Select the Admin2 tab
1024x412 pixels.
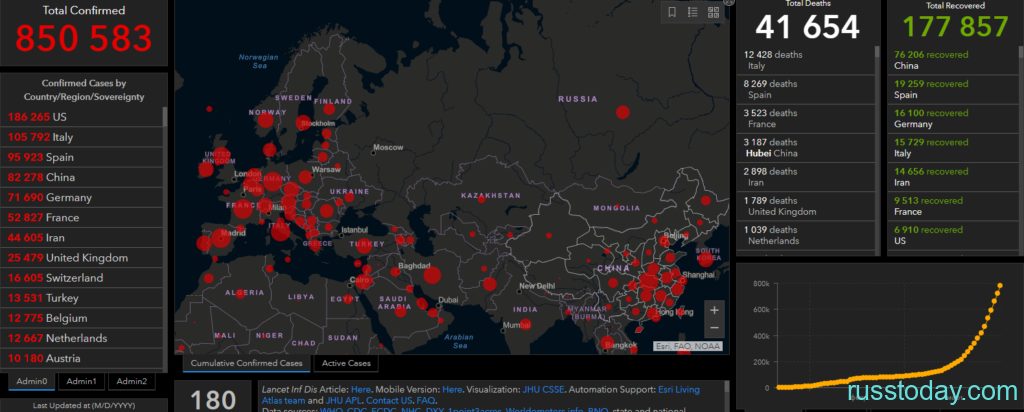click(x=132, y=381)
